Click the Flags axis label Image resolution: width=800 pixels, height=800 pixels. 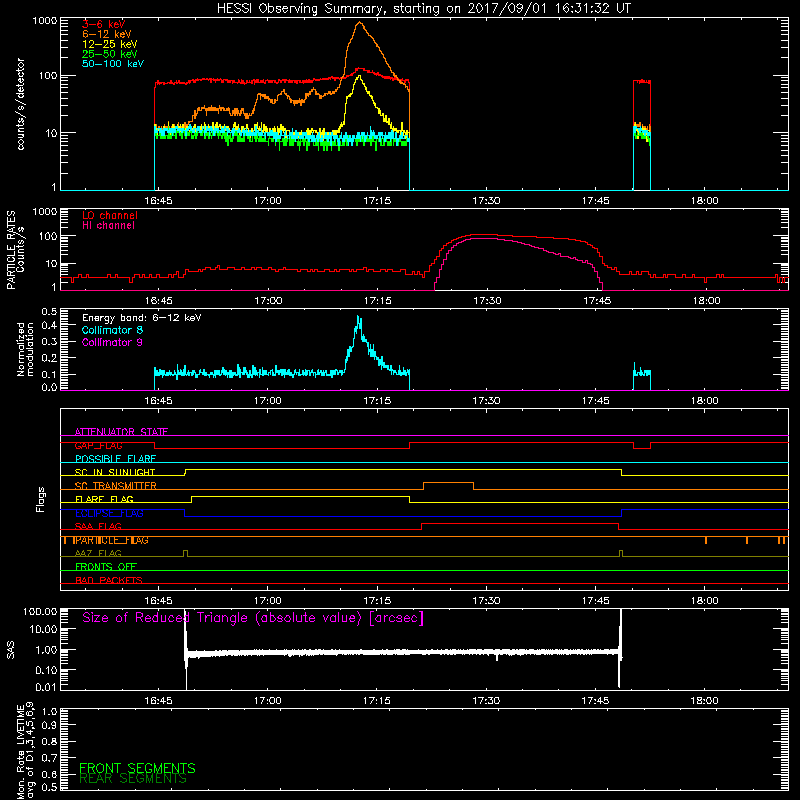tap(41, 499)
